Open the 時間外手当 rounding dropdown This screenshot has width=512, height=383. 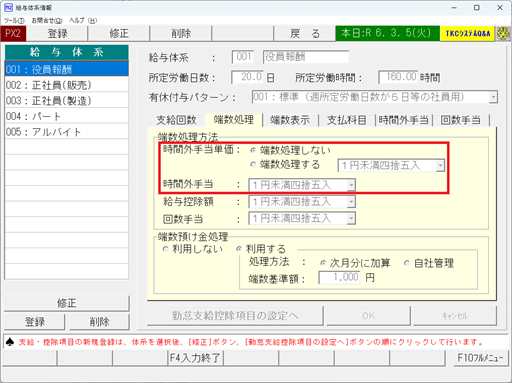(351, 185)
